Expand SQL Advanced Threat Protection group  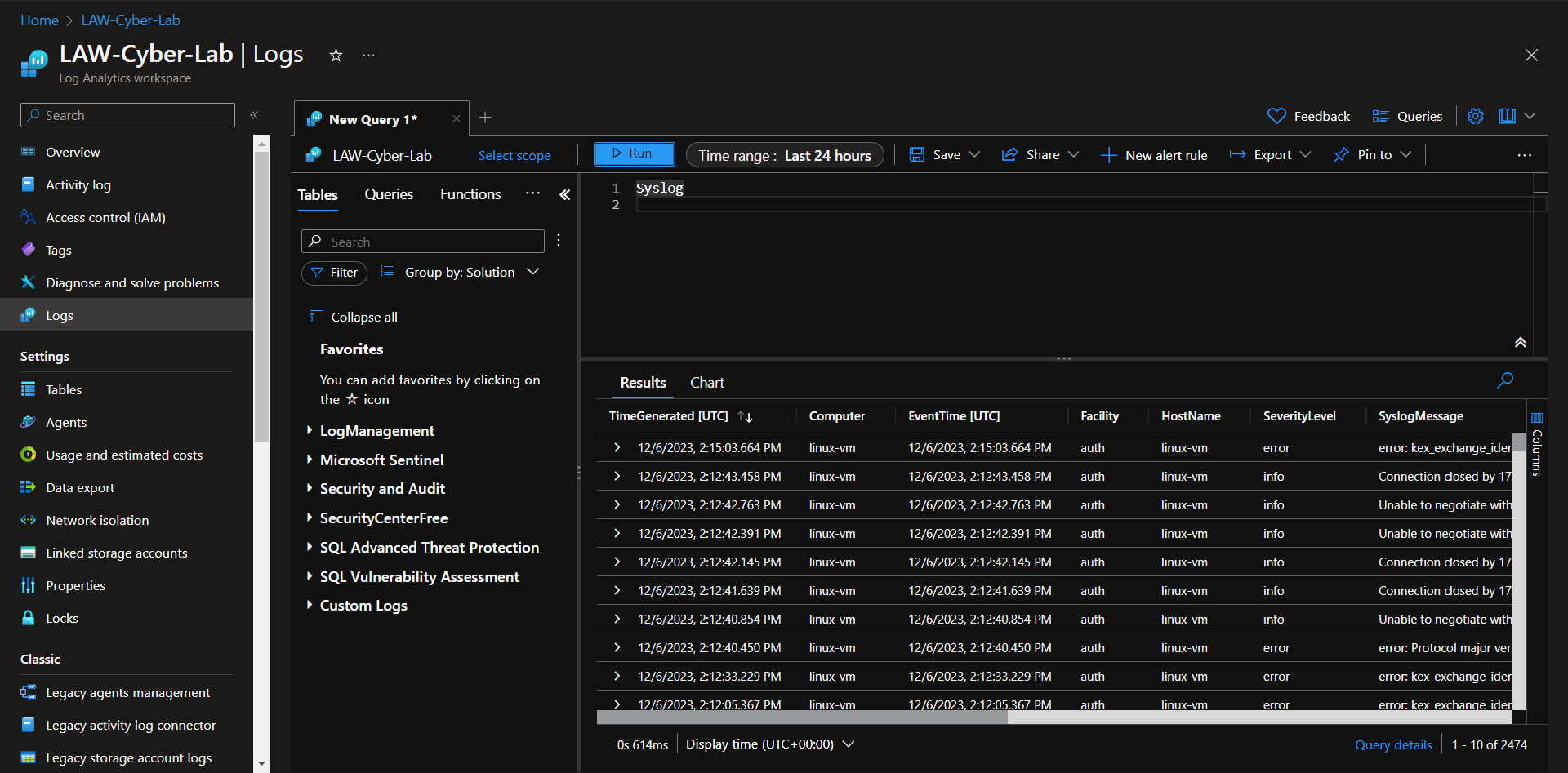tap(310, 547)
